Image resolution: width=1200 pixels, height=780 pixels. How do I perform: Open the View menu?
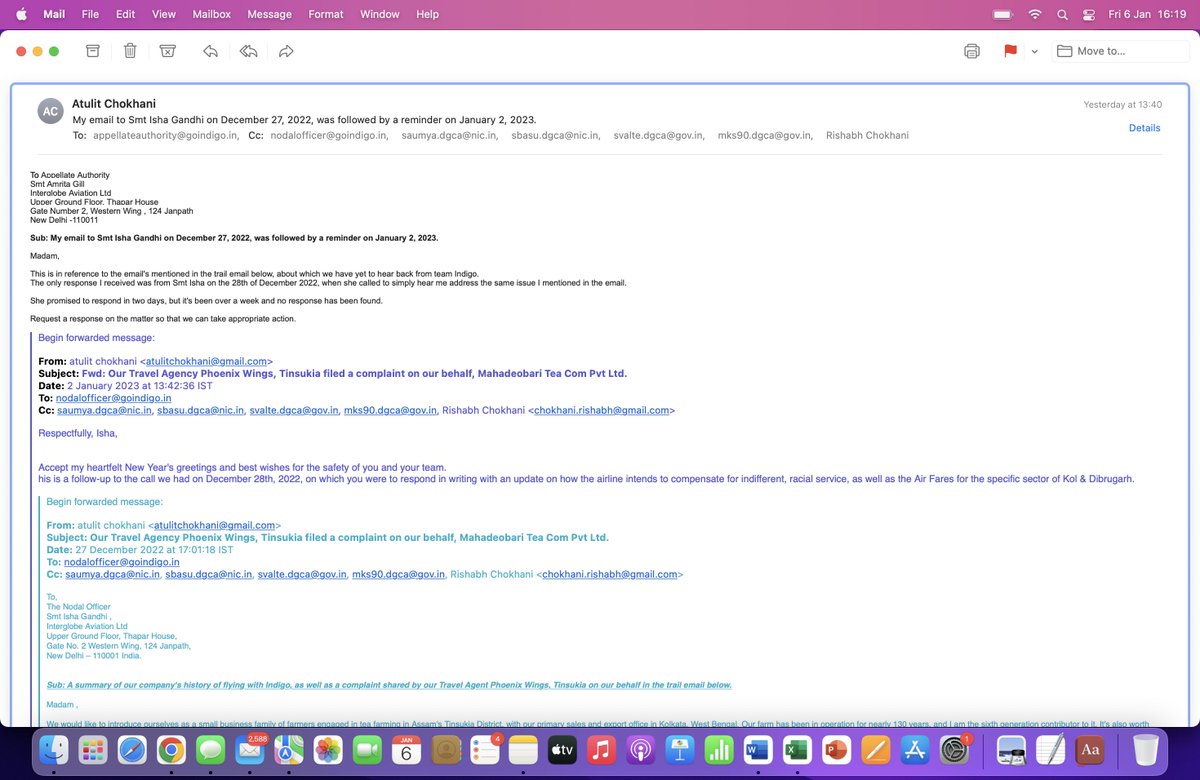(x=164, y=14)
